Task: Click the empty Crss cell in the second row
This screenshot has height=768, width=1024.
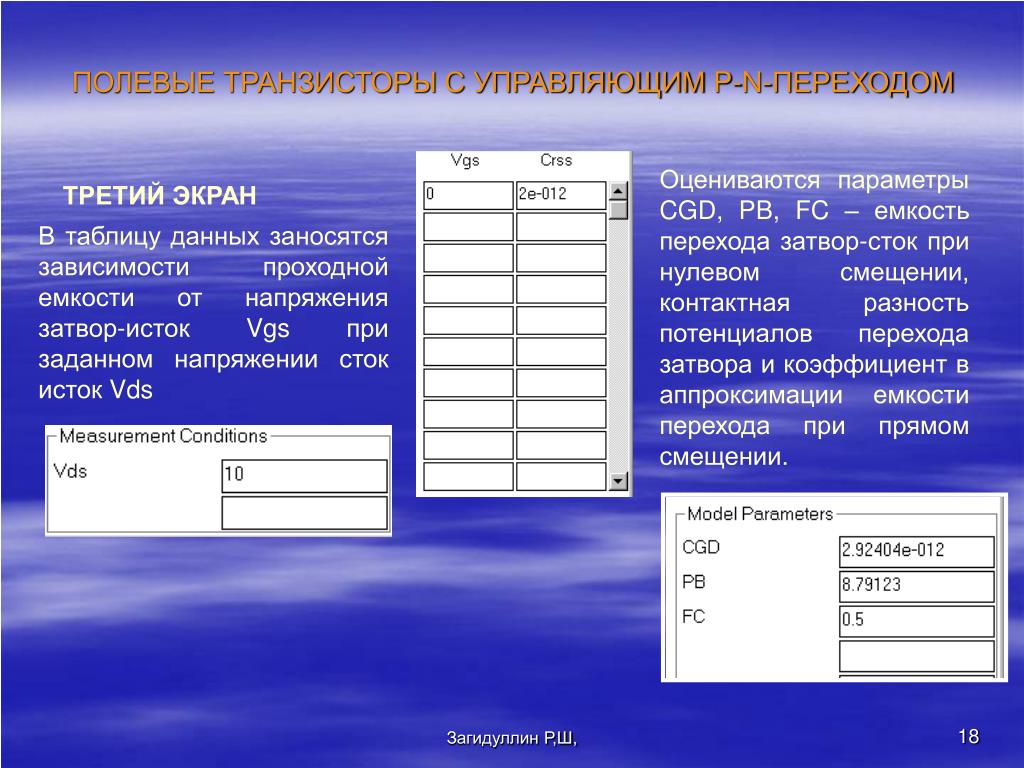Action: (561, 227)
